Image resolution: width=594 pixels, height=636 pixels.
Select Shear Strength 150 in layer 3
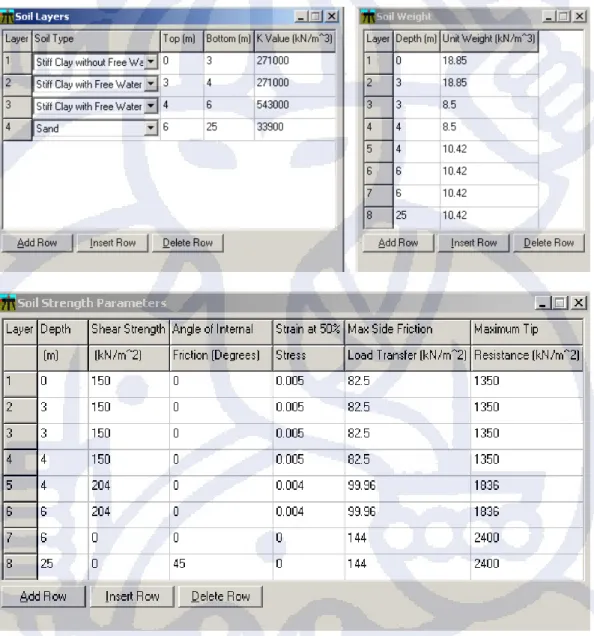point(129,436)
